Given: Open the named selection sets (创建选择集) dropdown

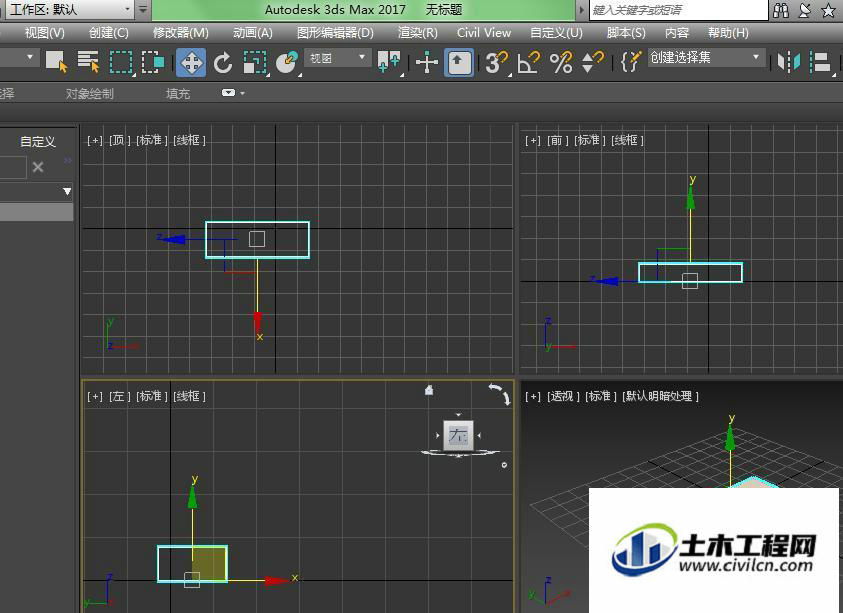Looking at the screenshot, I should click(706, 58).
